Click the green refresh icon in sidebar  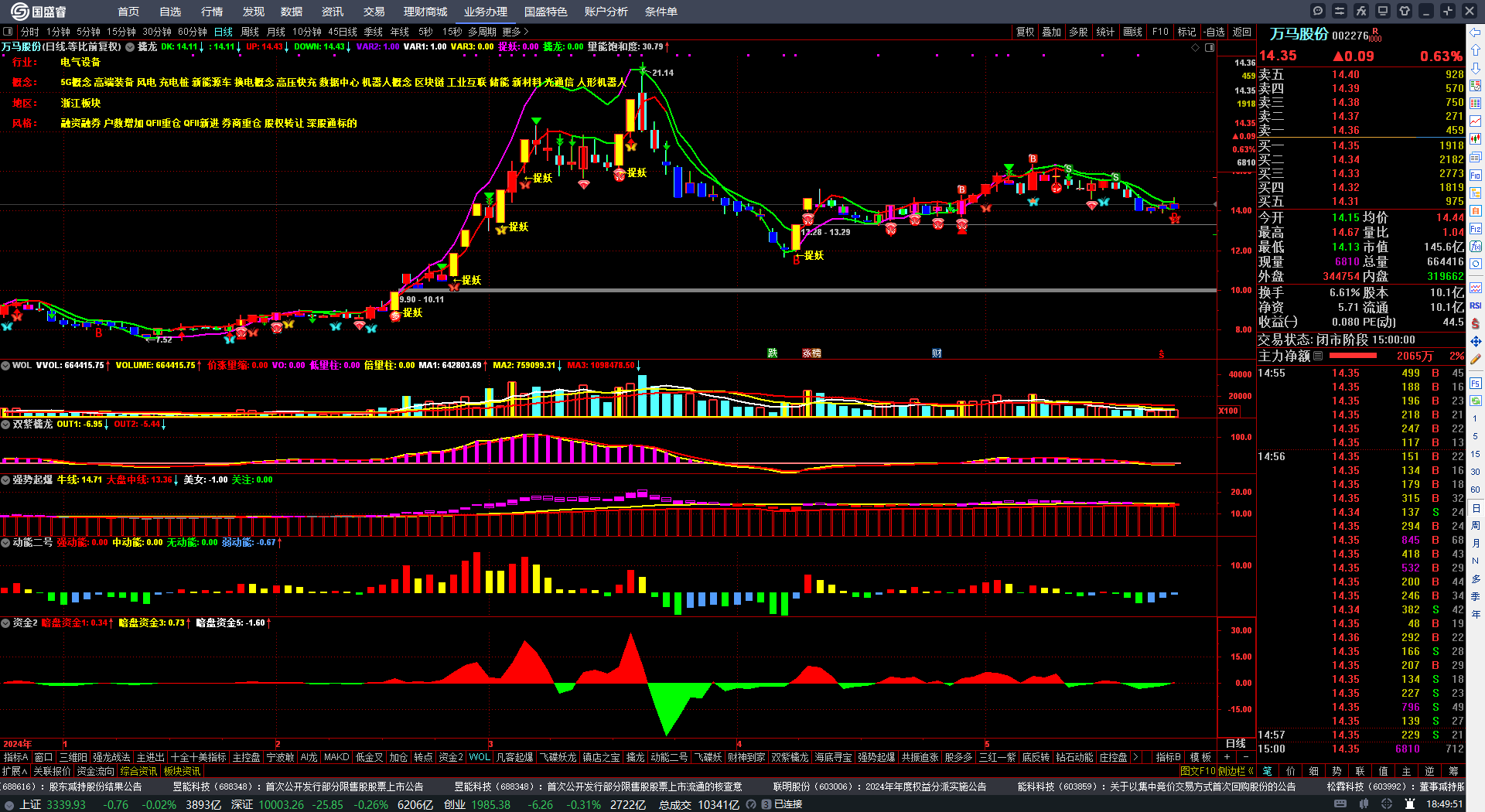(1476, 401)
